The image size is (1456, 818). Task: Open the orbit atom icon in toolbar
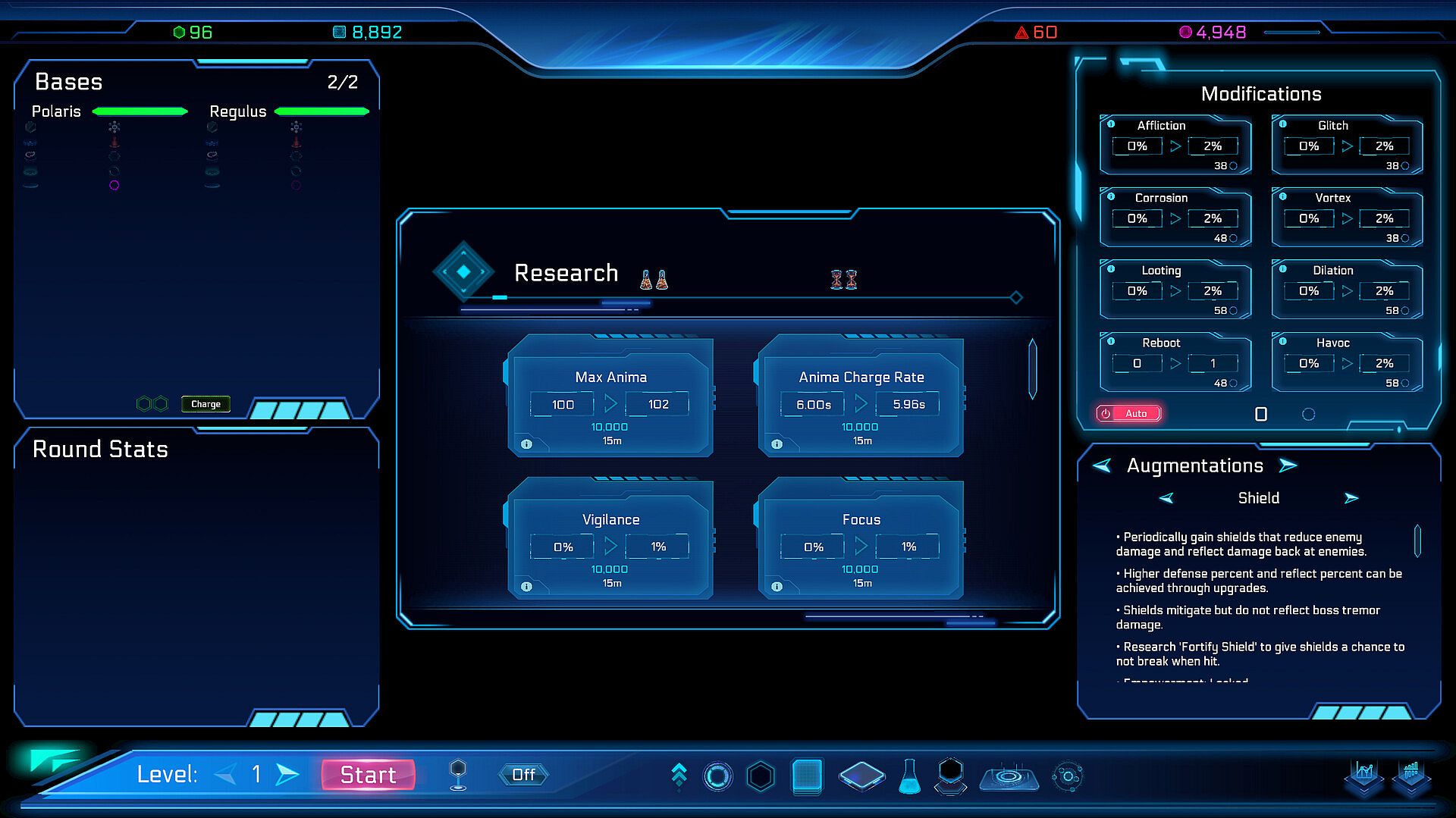(1068, 776)
